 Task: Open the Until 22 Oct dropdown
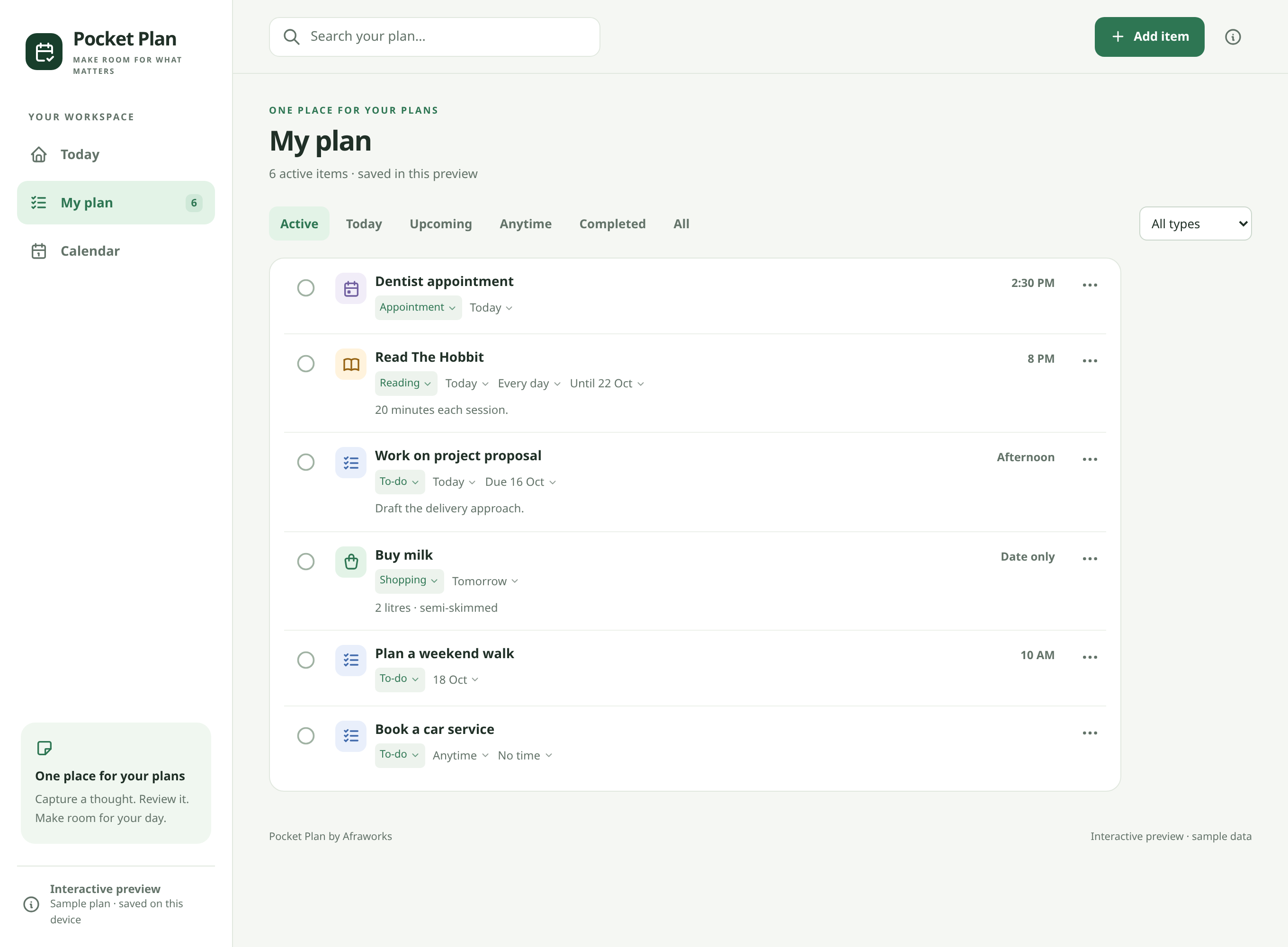(607, 384)
